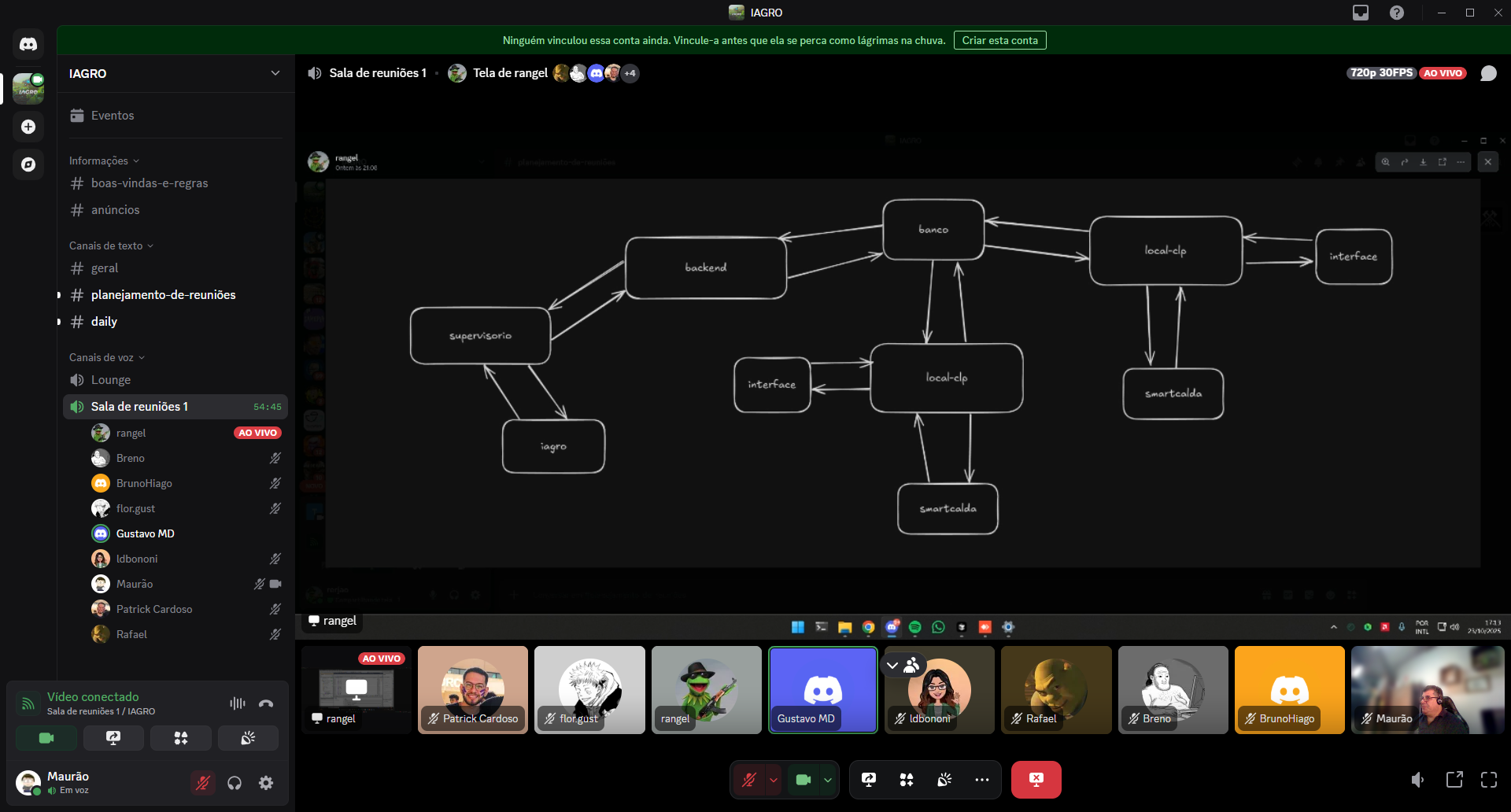The width and height of the screenshot is (1511, 812).
Task: Enter fullscreen mode for the stream
Action: [1489, 780]
